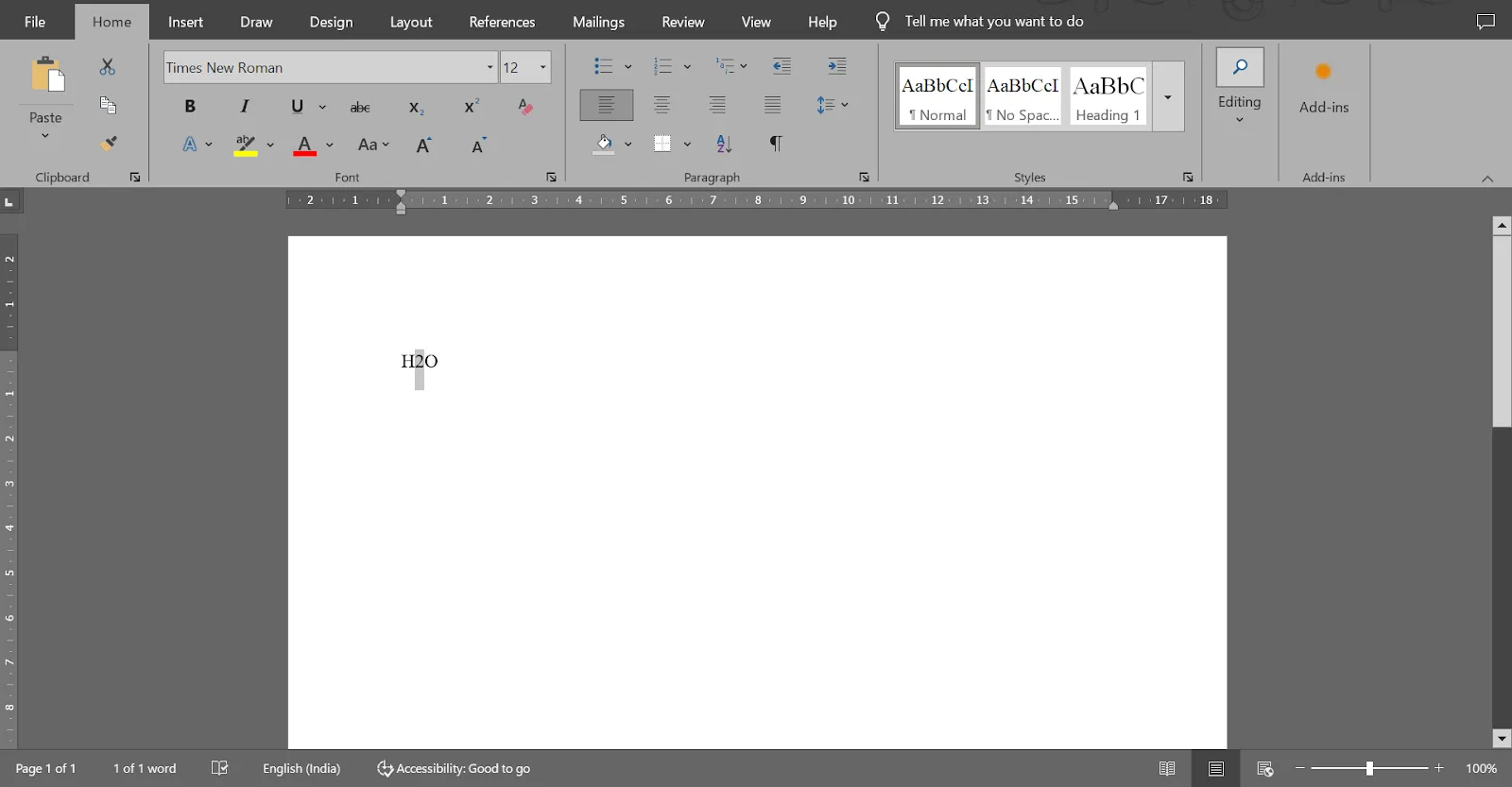Screen dimensions: 1512x787
Task: Expand the Styles gallery
Action: click(1168, 97)
